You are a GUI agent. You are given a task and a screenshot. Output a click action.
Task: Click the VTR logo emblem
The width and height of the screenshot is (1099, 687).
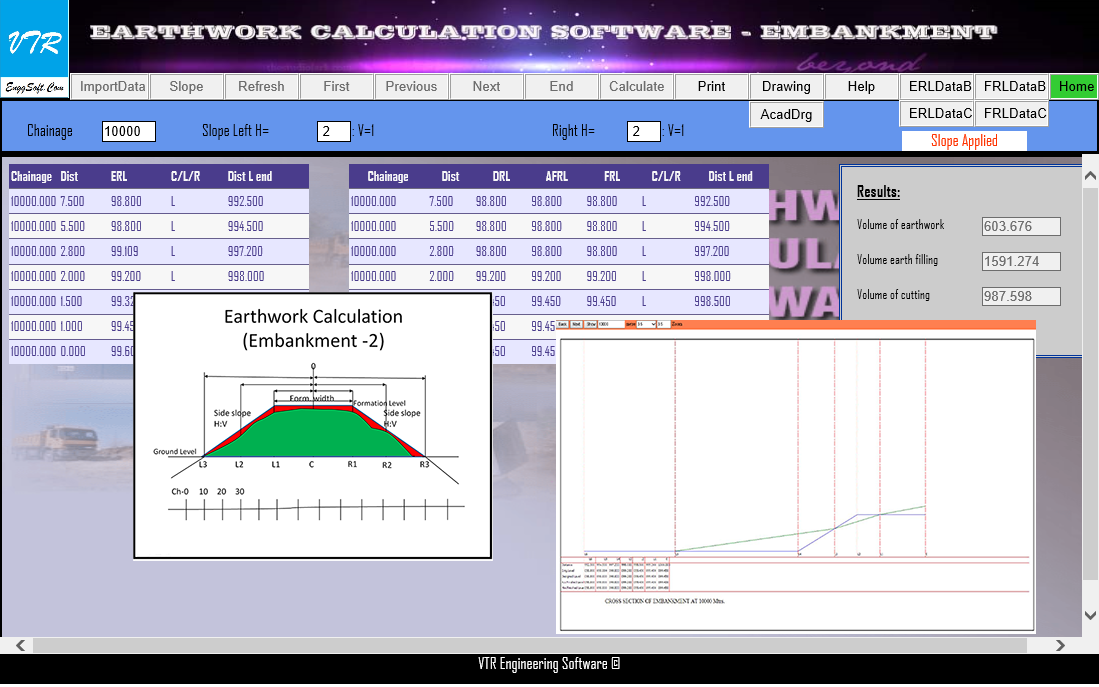coord(31,40)
